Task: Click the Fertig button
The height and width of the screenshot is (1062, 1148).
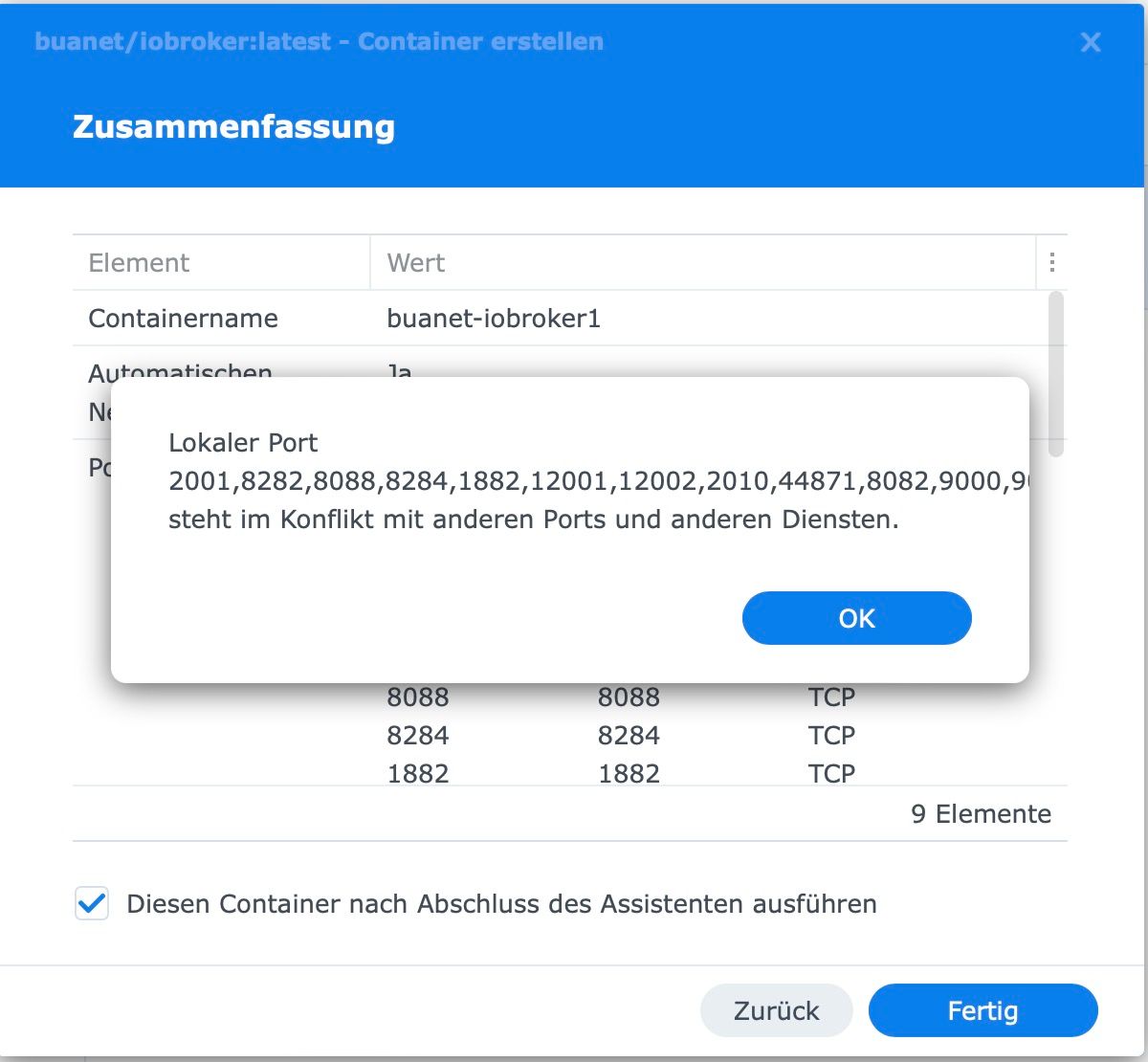Action: pyautogui.click(x=982, y=1010)
